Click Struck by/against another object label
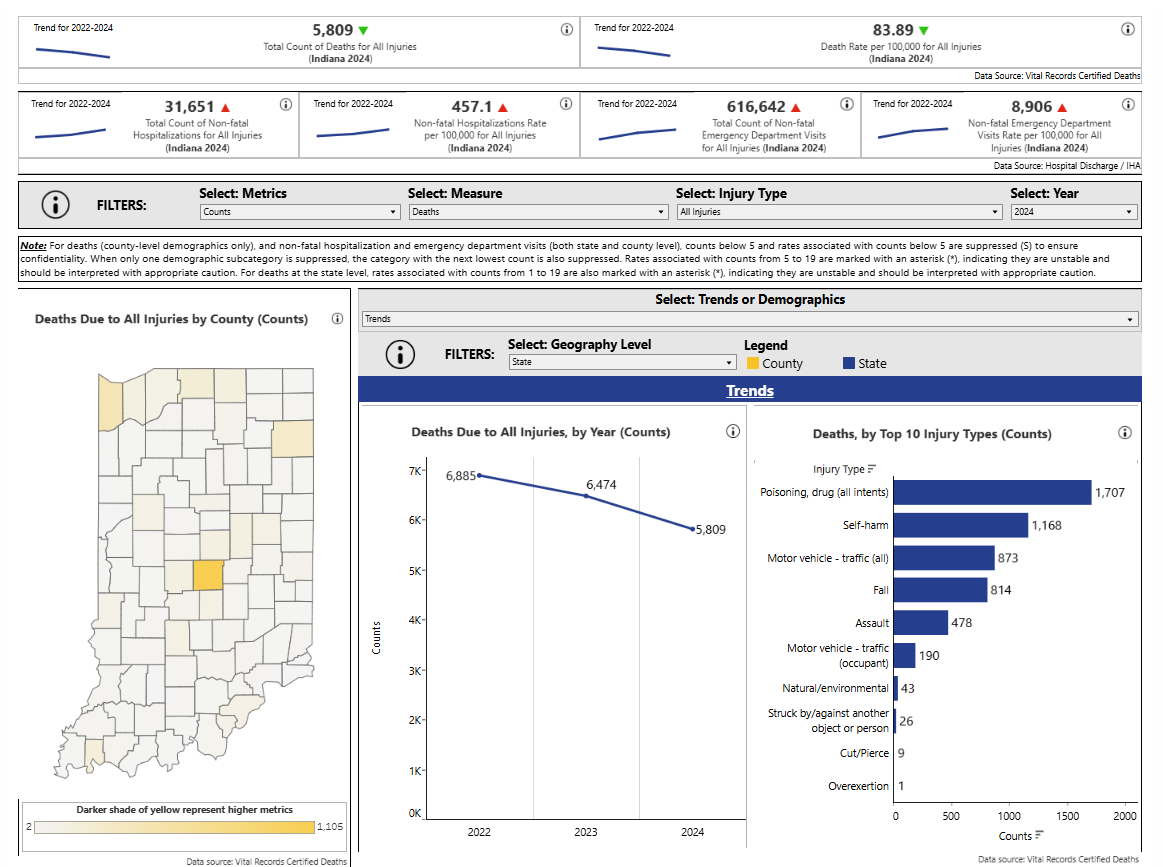 [828, 721]
